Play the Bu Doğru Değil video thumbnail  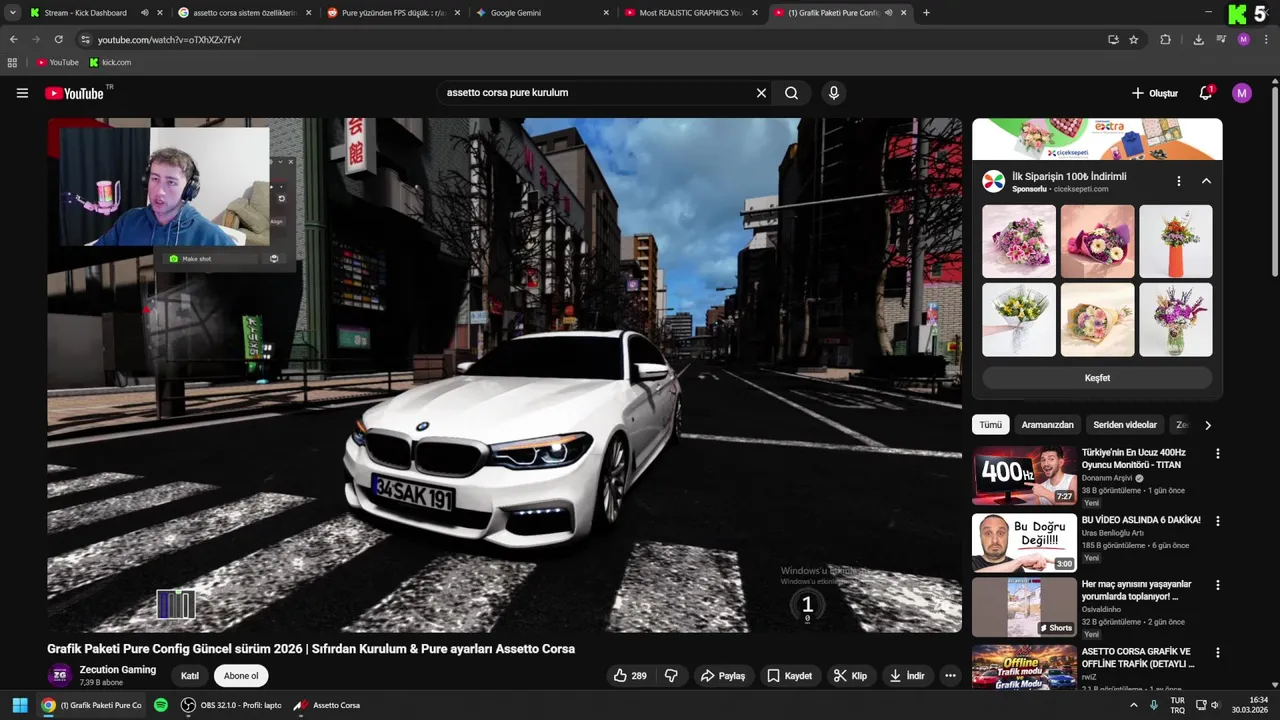tap(1024, 542)
